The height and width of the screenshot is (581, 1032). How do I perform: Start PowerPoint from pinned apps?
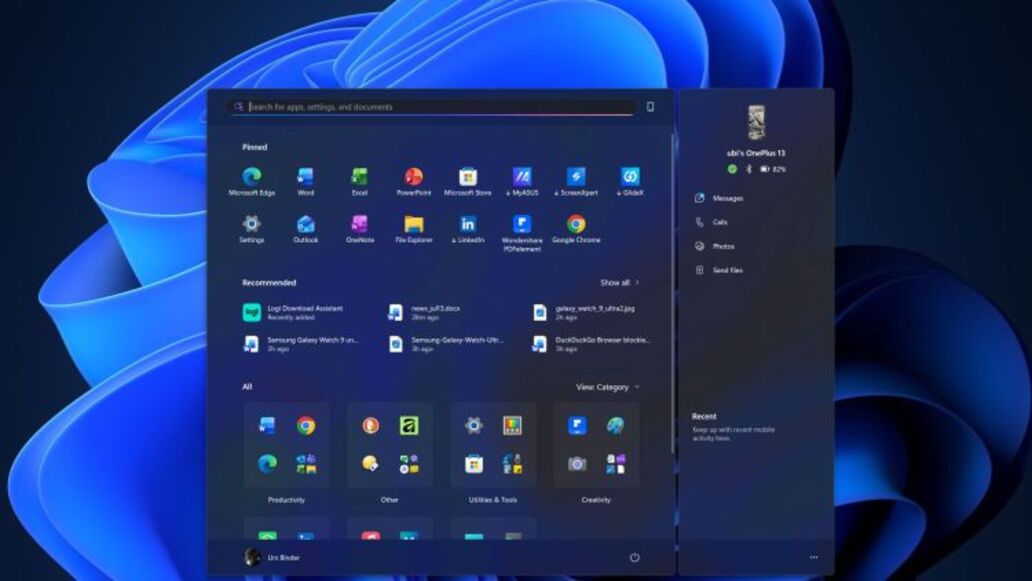tap(413, 181)
